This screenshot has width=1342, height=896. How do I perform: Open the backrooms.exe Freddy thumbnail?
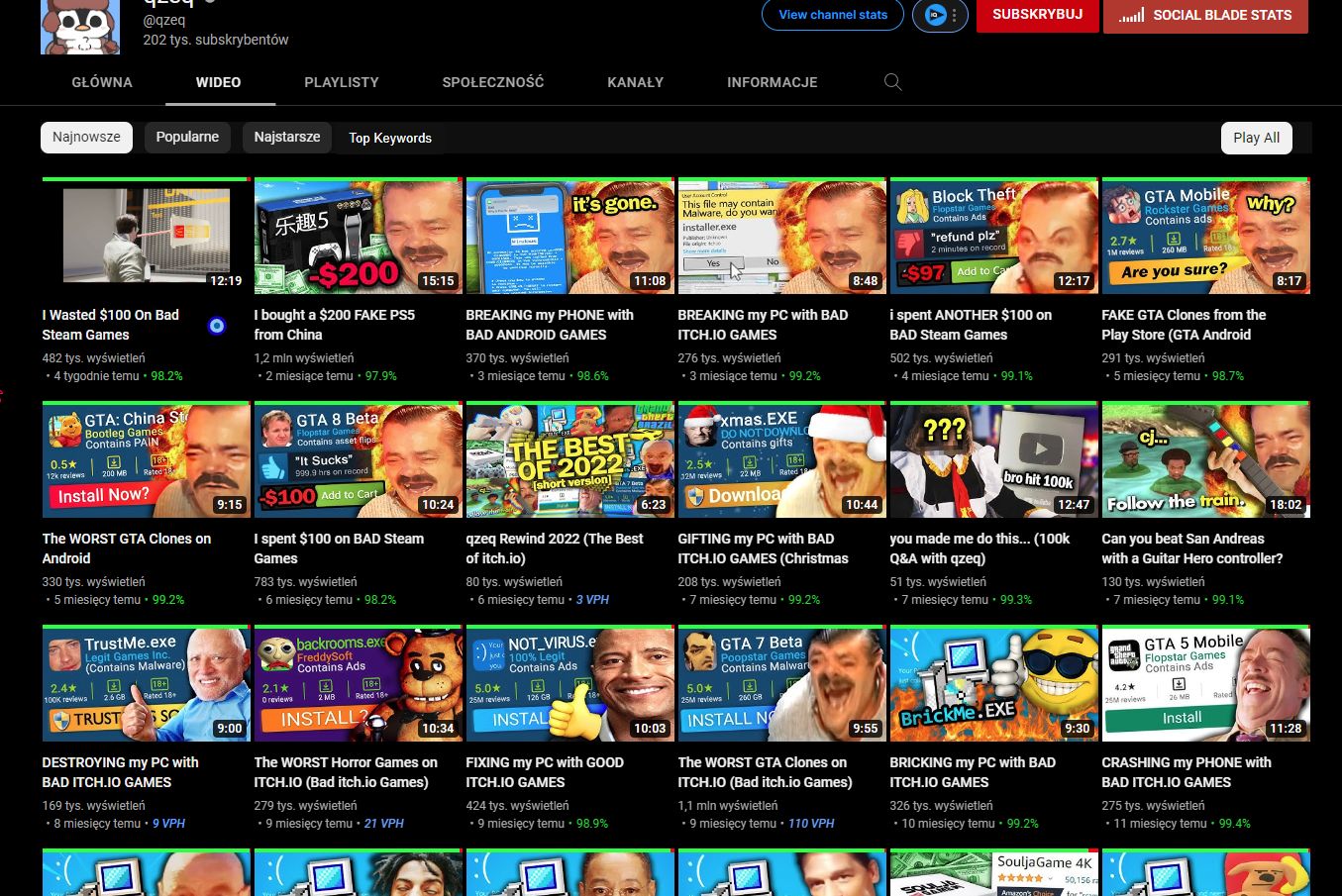click(x=358, y=683)
